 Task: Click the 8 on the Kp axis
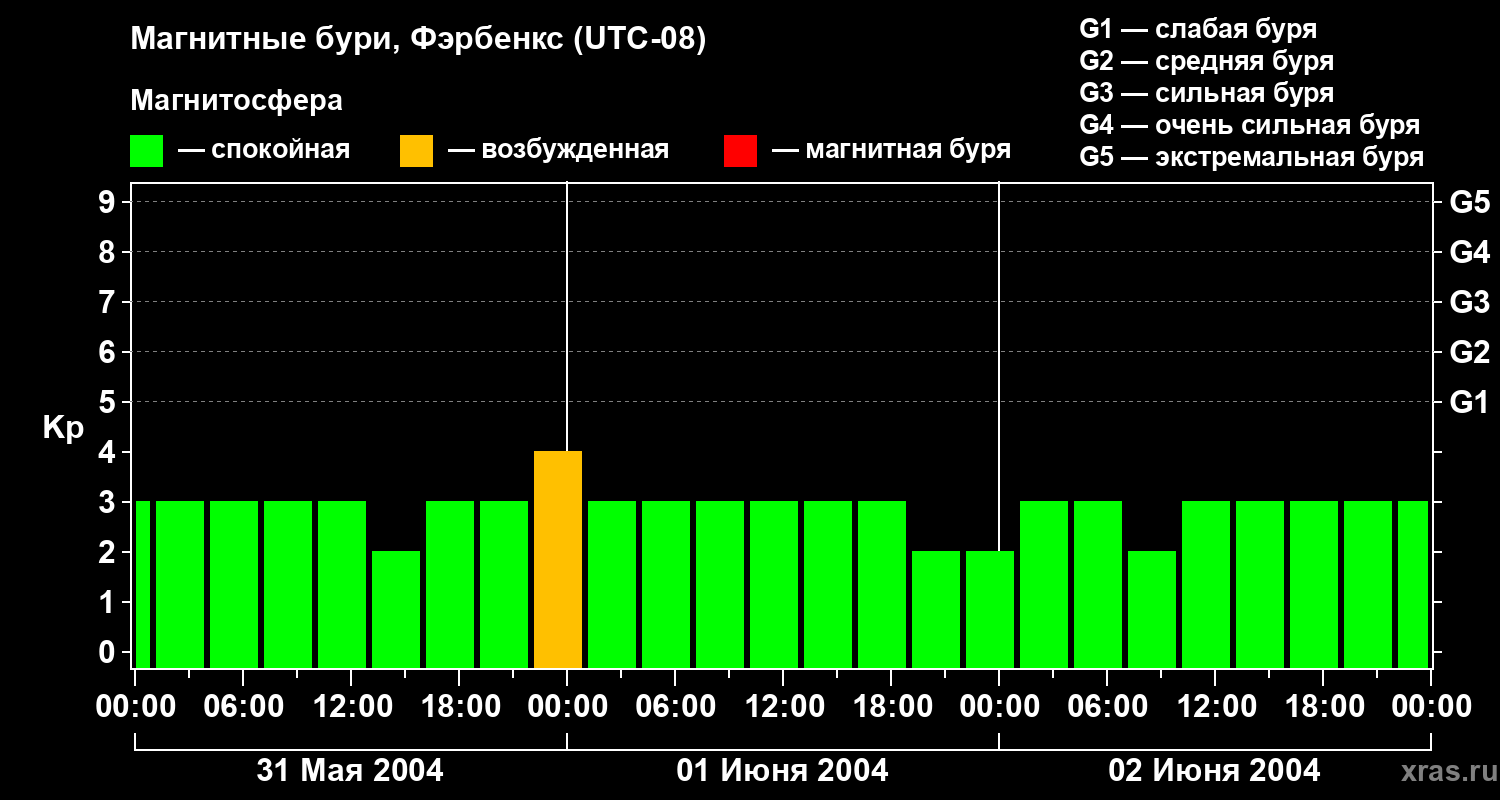[x=109, y=252]
